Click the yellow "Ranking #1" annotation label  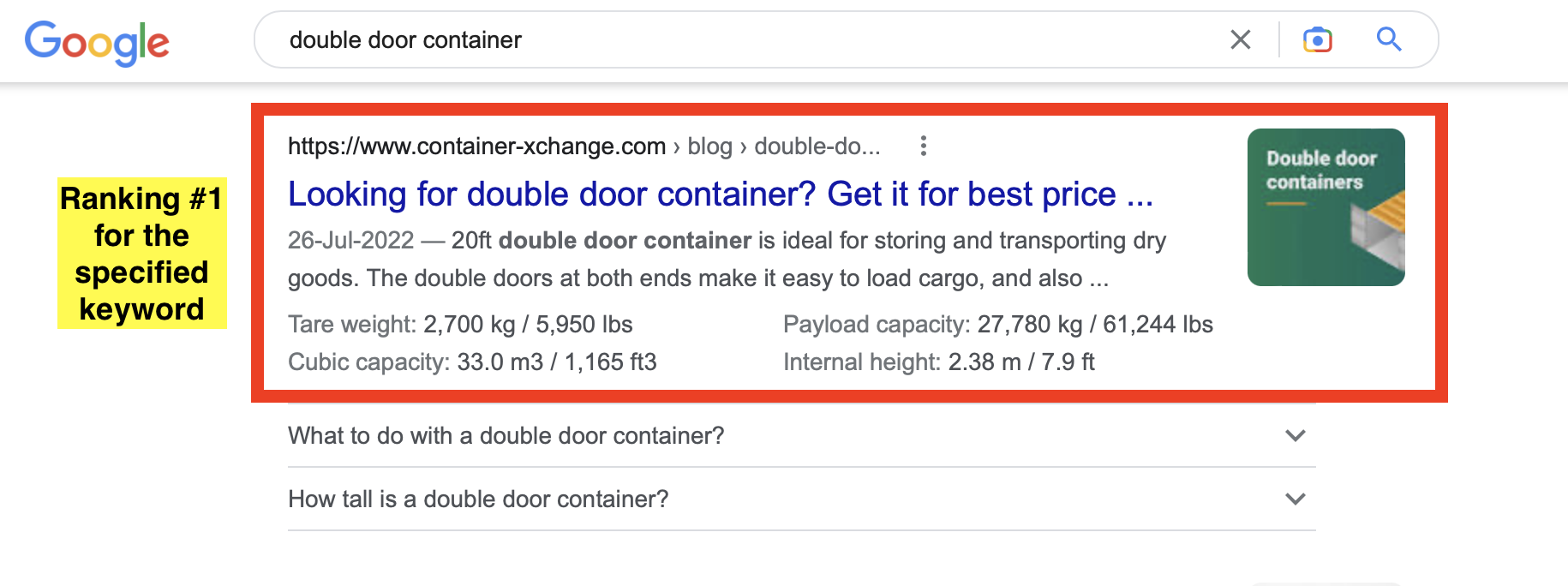click(x=142, y=254)
